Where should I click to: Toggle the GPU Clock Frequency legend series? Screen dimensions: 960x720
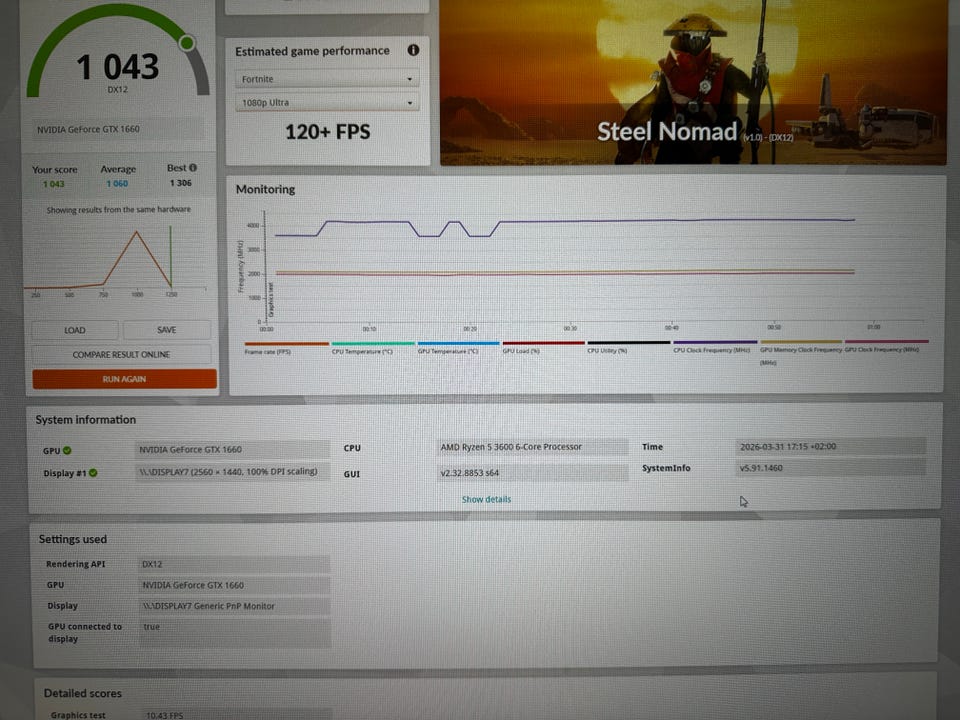click(x=887, y=346)
